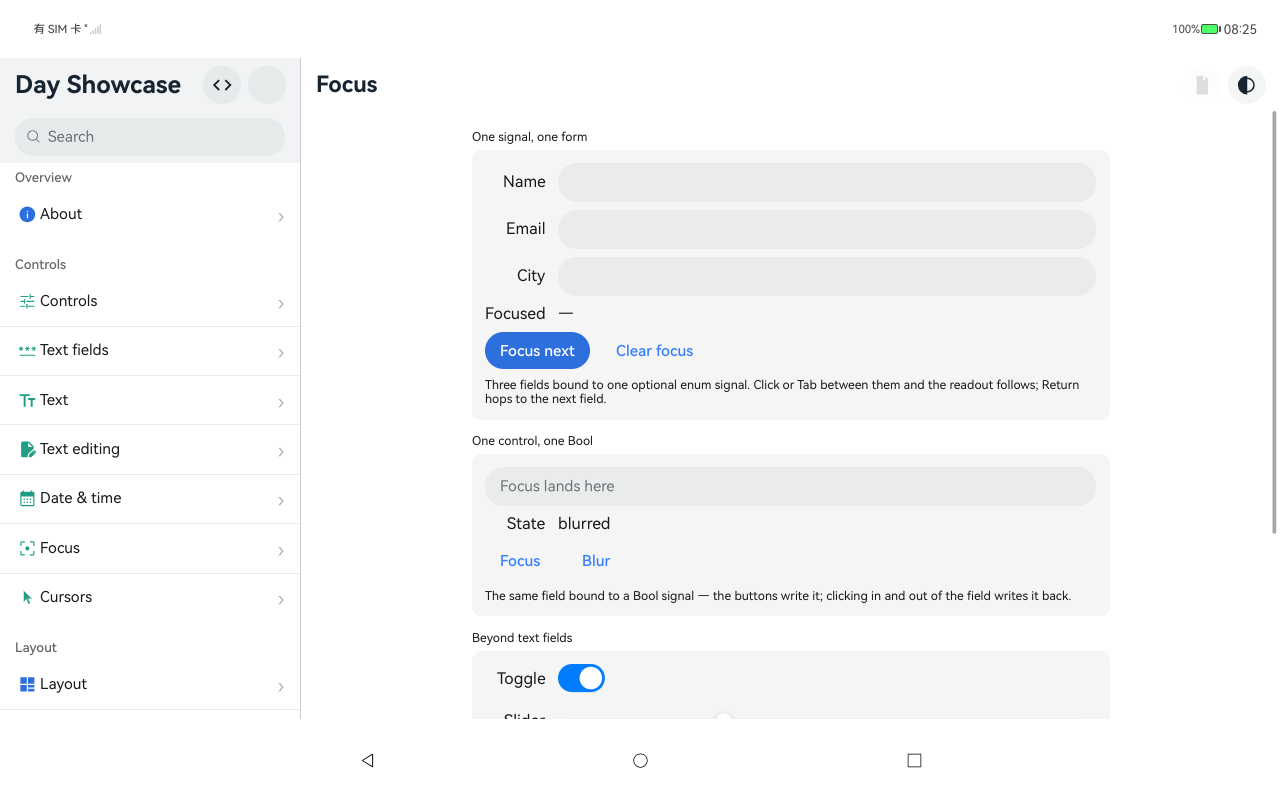Click the cursor arrow icon beside Cursors
The image size is (1280, 800).
point(27,597)
